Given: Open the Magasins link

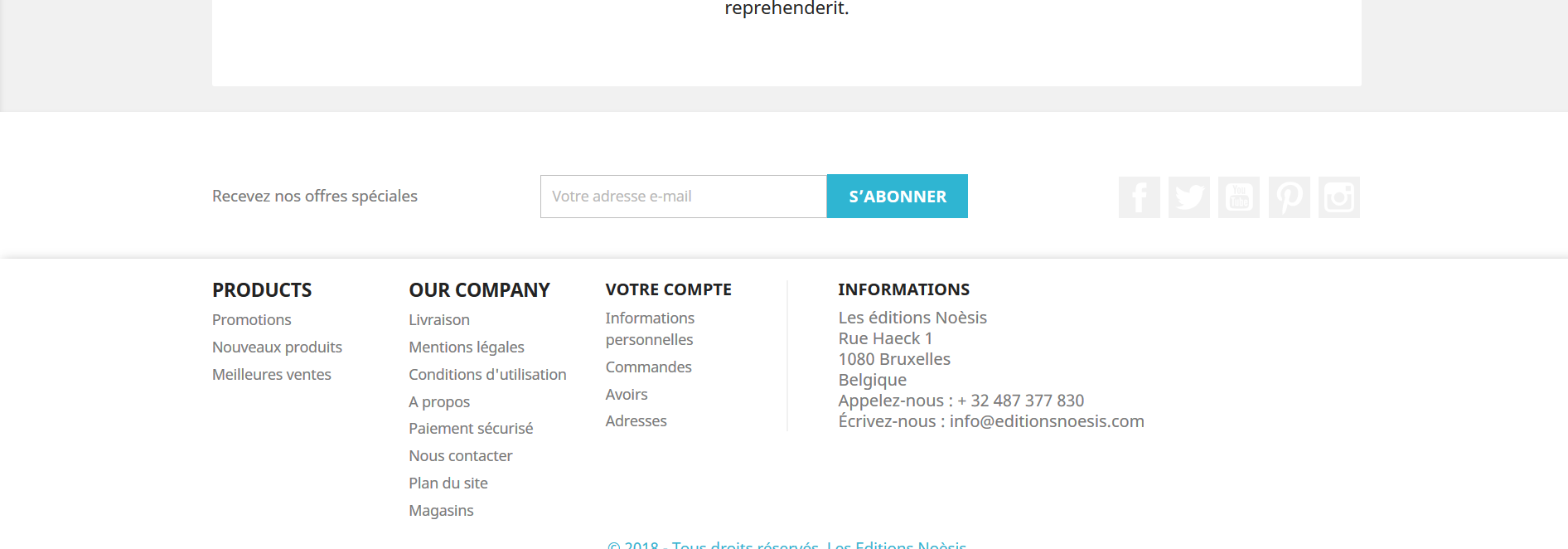Looking at the screenshot, I should click(x=441, y=511).
